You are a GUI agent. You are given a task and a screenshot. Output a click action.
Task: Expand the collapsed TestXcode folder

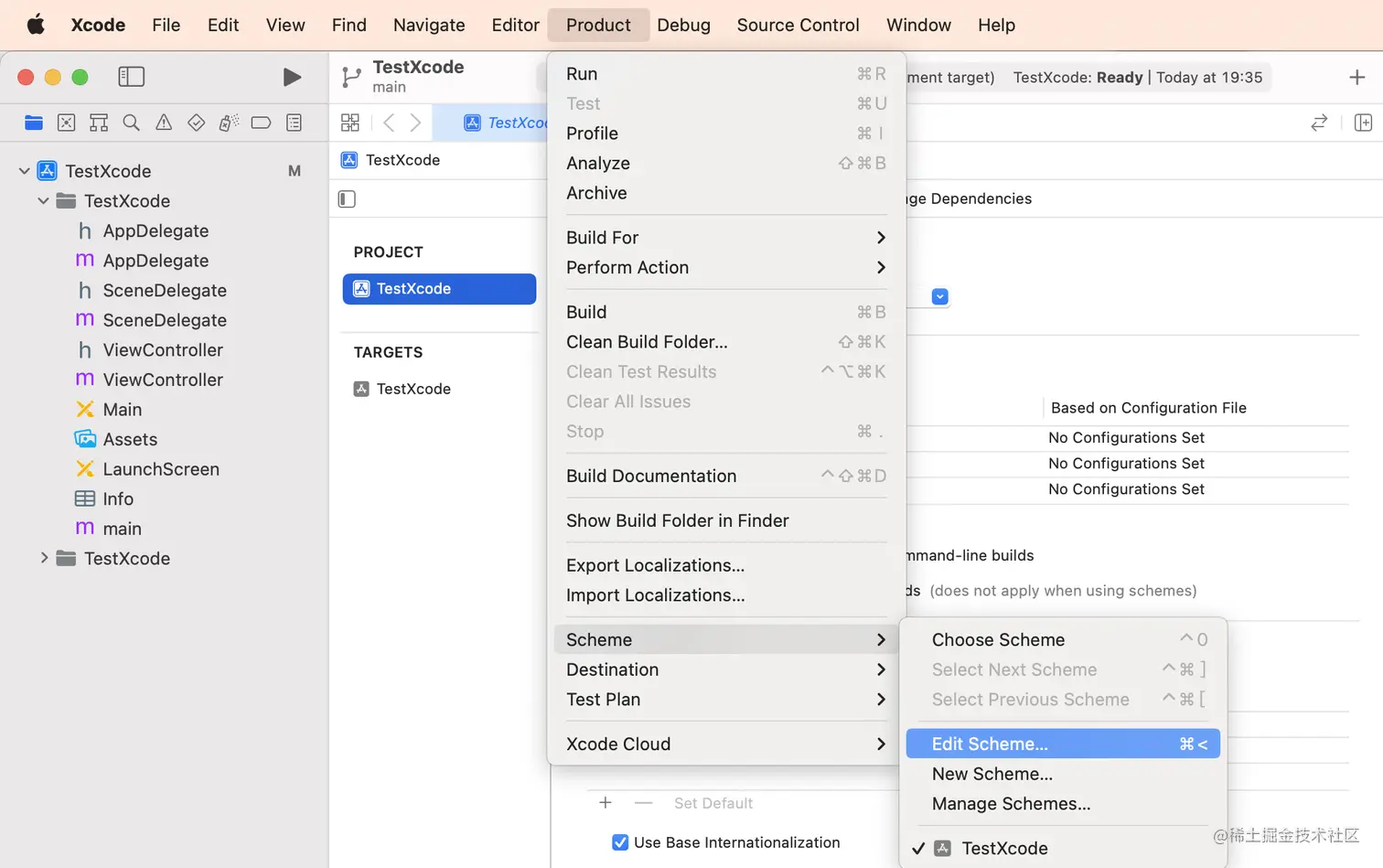click(44, 558)
